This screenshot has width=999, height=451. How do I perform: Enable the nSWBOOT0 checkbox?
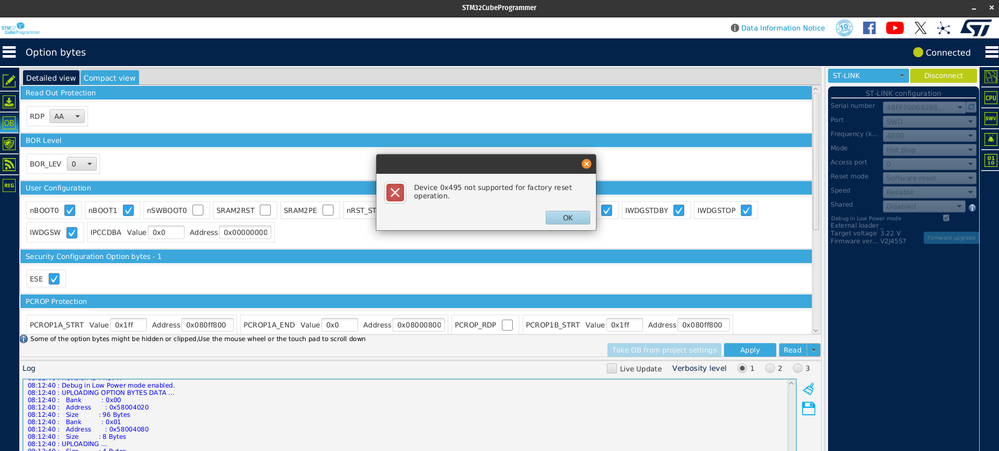point(198,210)
